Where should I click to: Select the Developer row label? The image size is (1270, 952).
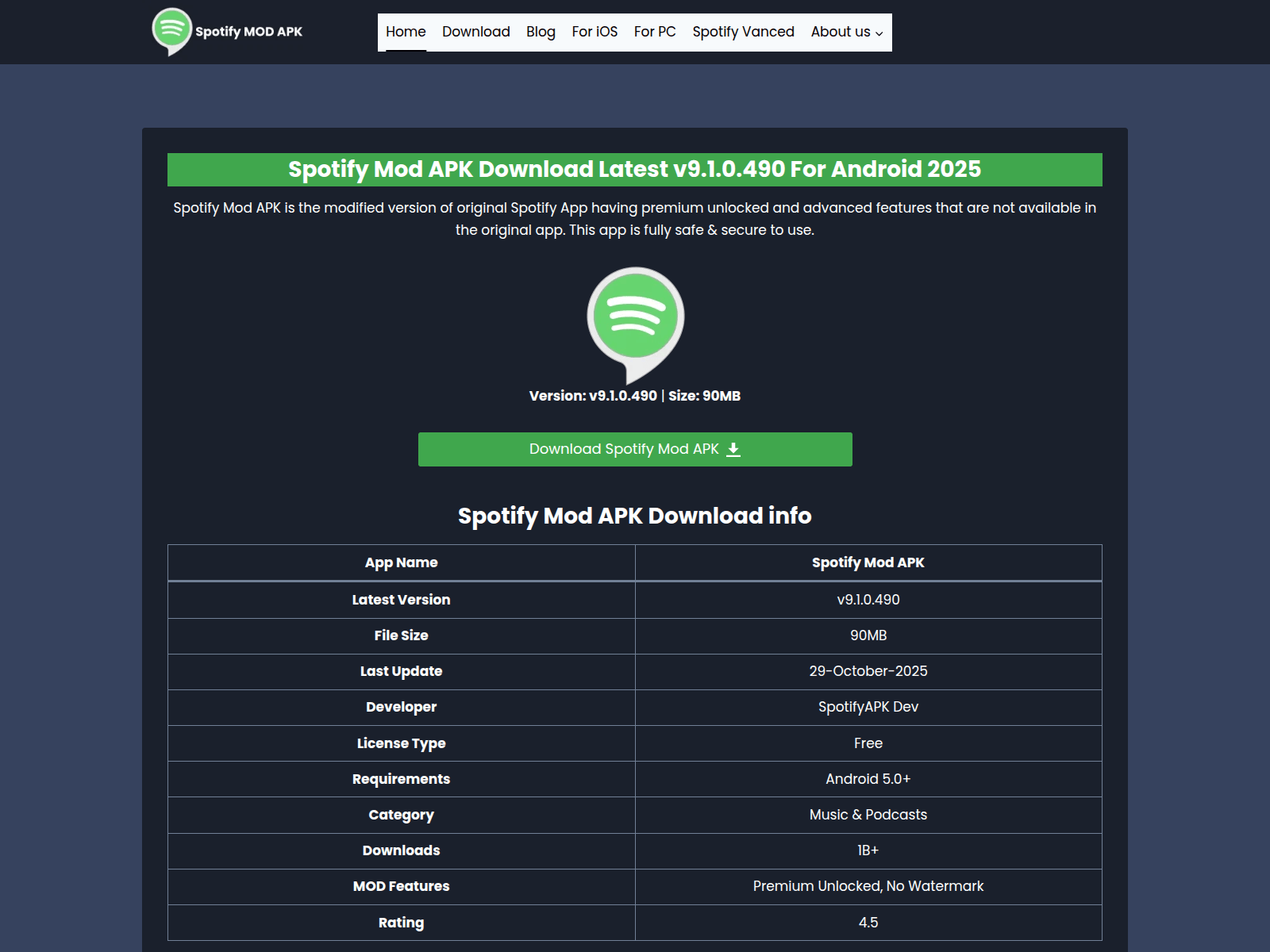point(402,707)
